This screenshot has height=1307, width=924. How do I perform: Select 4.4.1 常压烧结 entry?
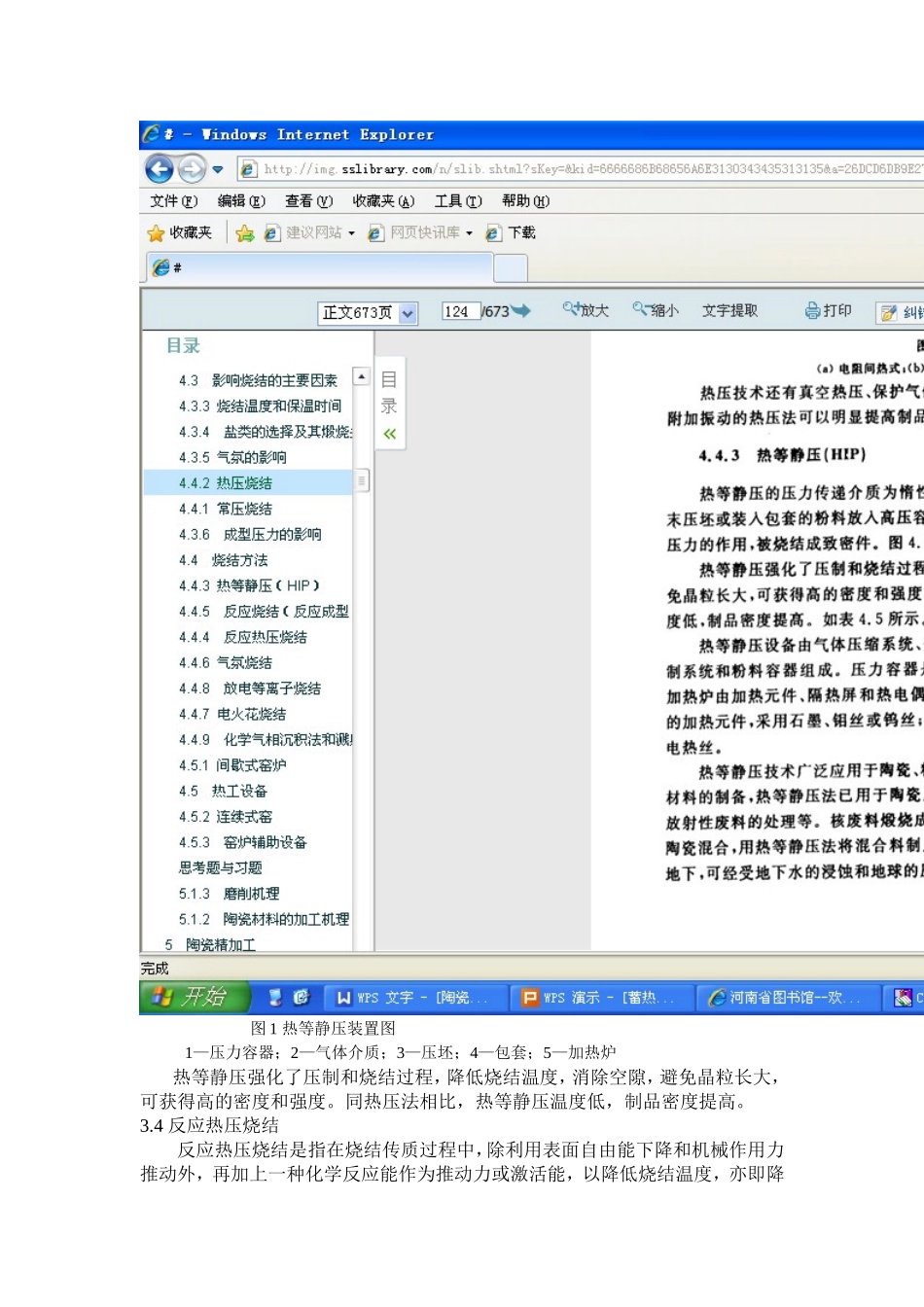click(x=225, y=509)
